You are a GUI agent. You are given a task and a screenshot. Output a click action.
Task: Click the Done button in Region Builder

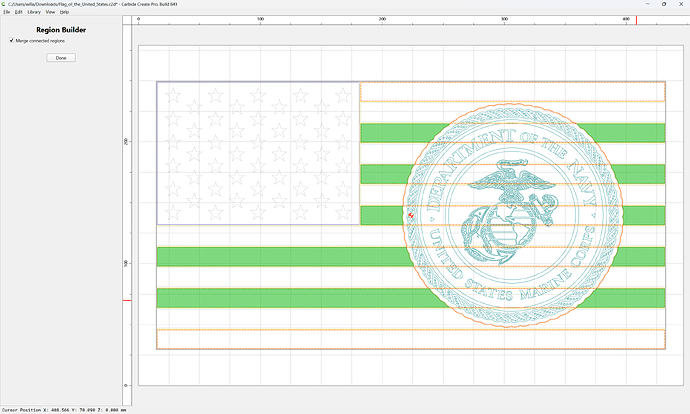coord(61,58)
